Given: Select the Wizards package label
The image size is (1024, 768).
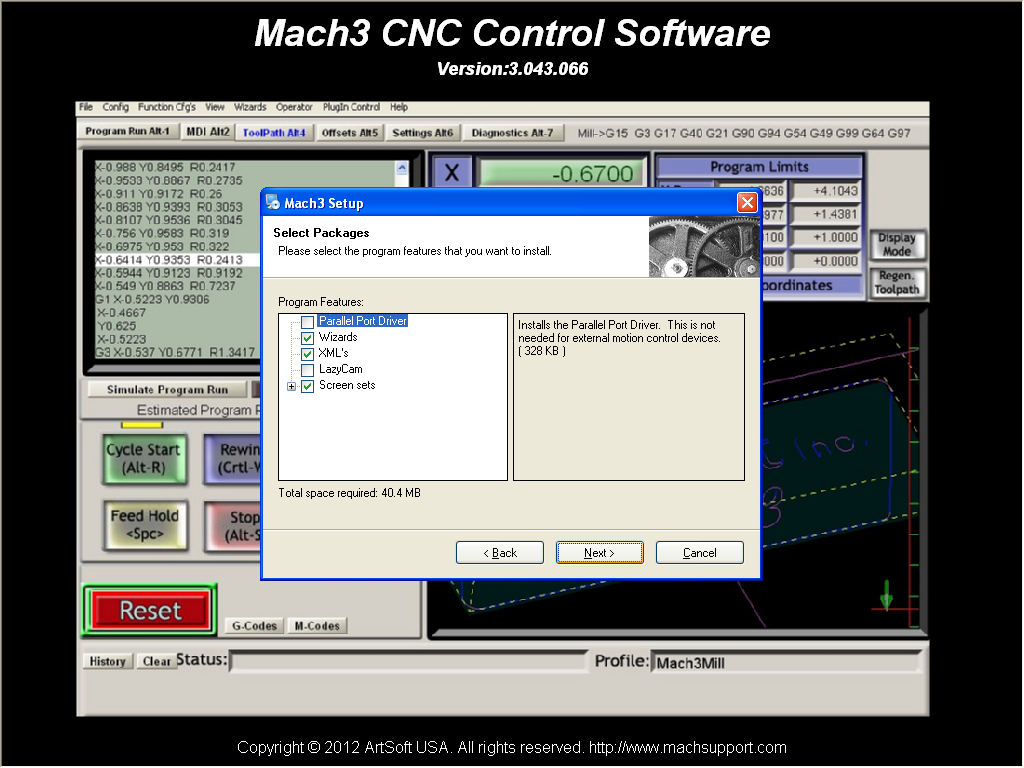Looking at the screenshot, I should [x=338, y=337].
